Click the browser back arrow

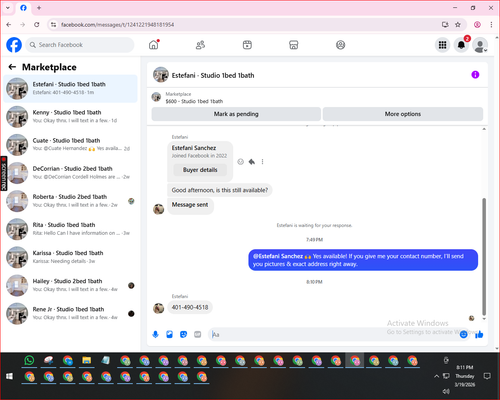pos(9,25)
